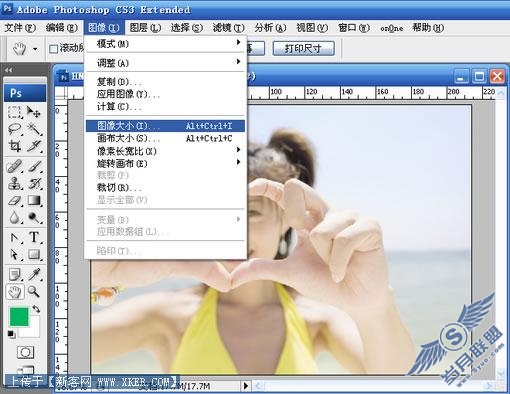
Task: Select the Type tool
Action: [x=34, y=237]
